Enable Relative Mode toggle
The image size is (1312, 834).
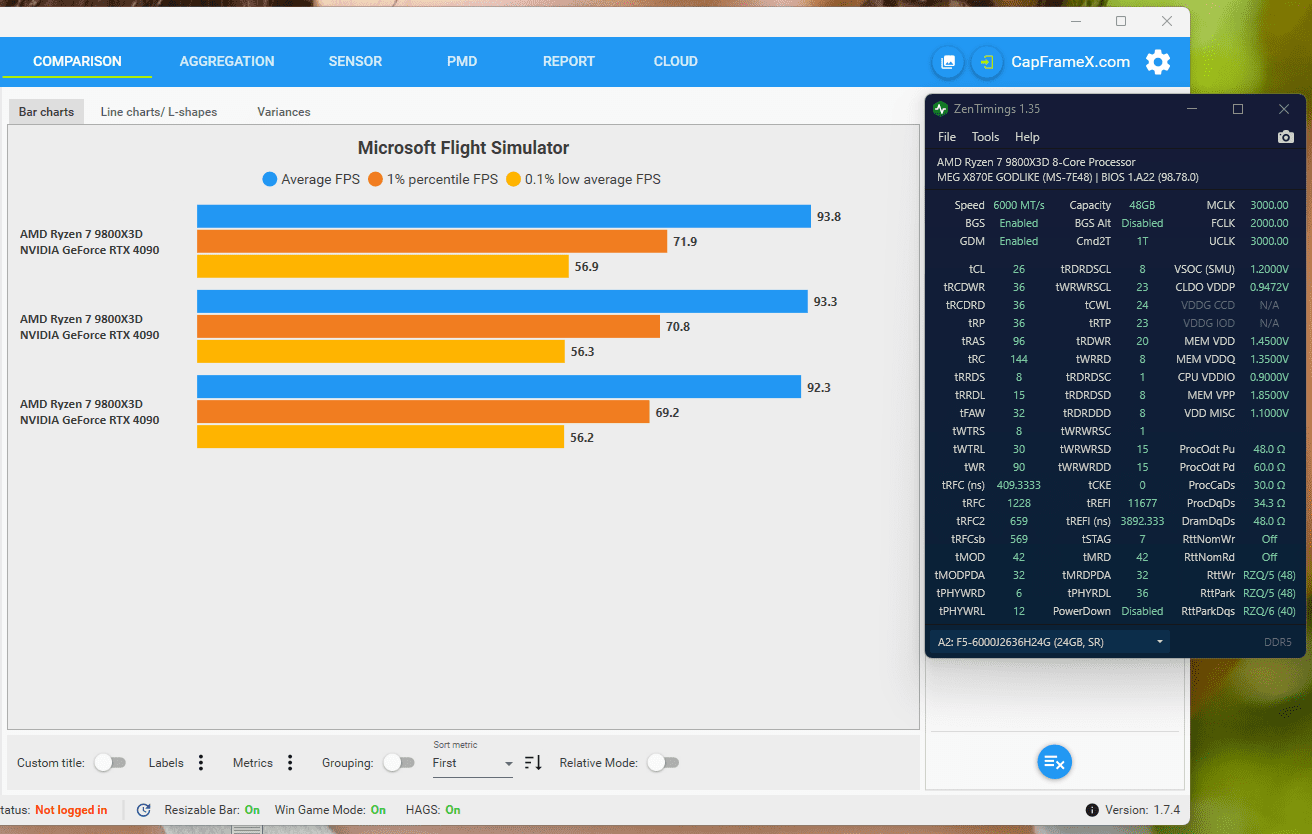pyautogui.click(x=662, y=763)
